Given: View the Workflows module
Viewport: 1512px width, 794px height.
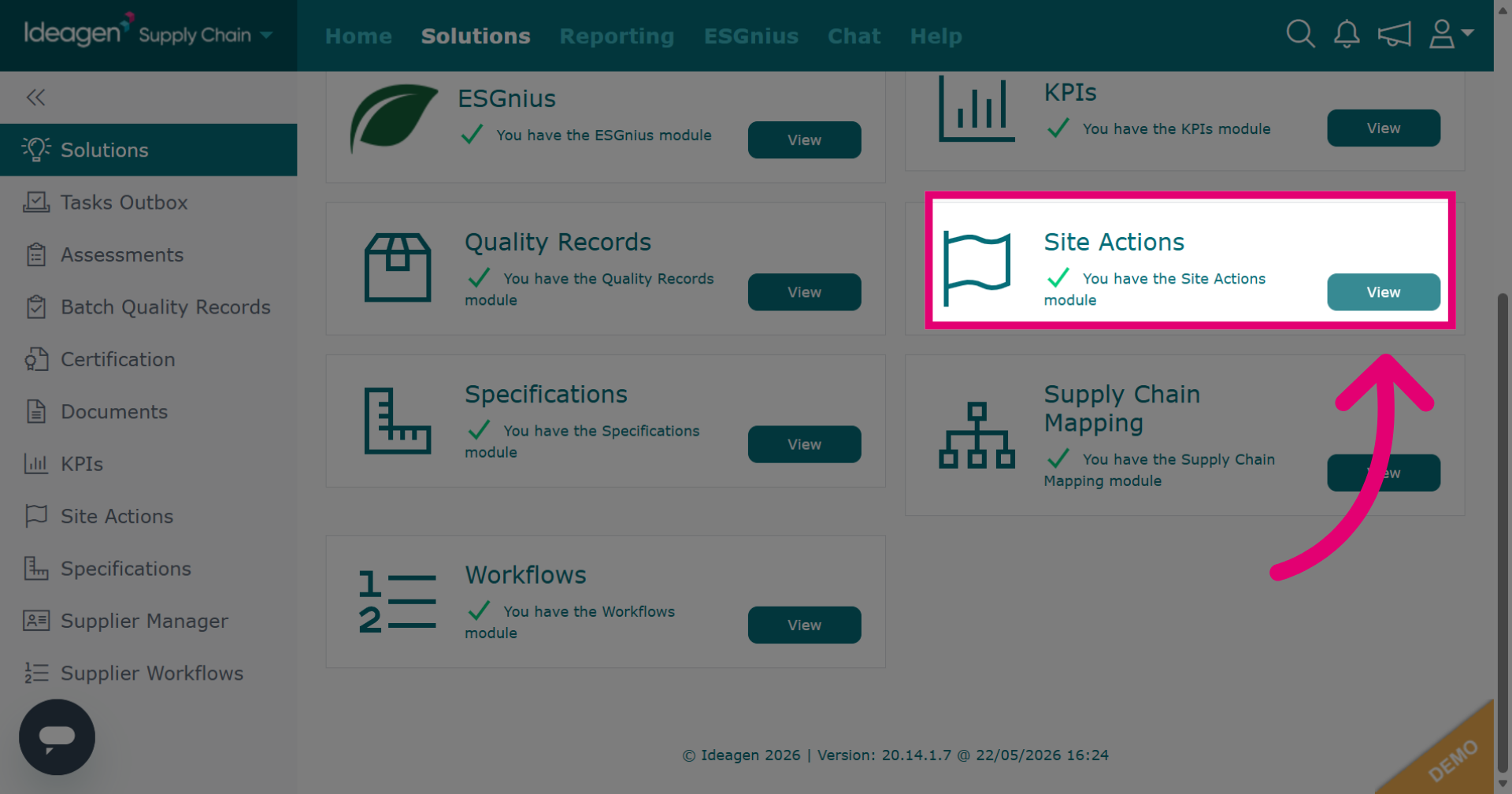Looking at the screenshot, I should coord(804,625).
